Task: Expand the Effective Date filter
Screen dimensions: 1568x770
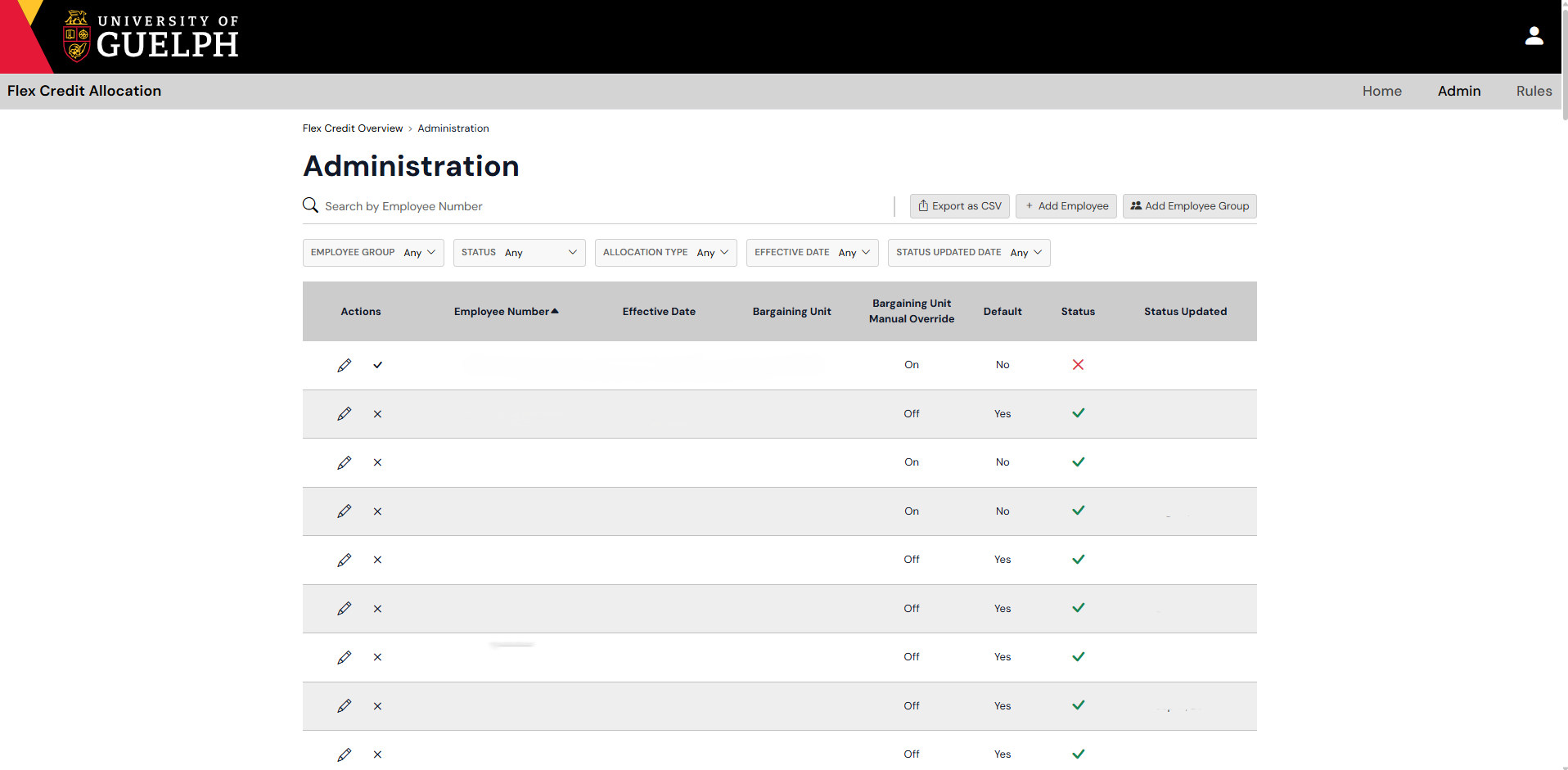Action: point(812,252)
